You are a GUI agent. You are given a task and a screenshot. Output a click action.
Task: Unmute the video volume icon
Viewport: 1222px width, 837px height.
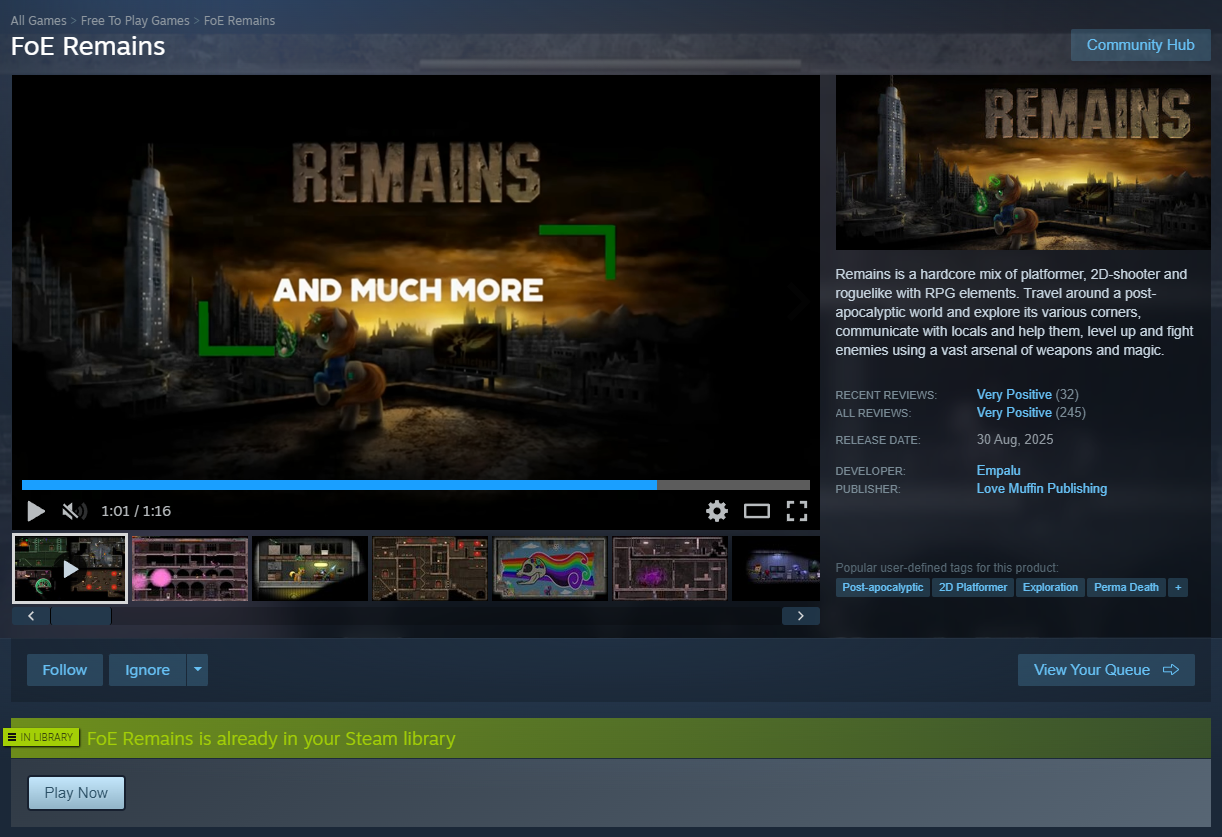(74, 511)
